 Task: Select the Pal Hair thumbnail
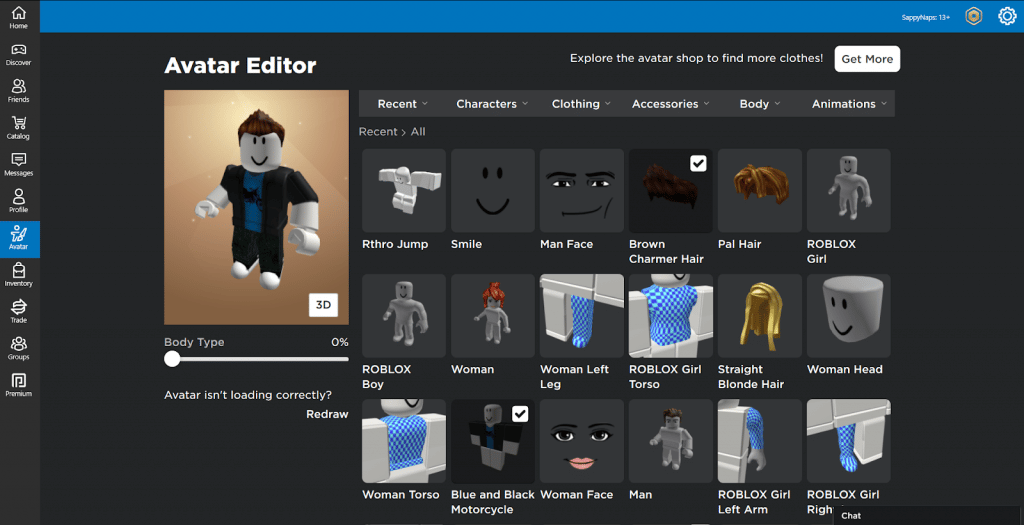tap(760, 190)
